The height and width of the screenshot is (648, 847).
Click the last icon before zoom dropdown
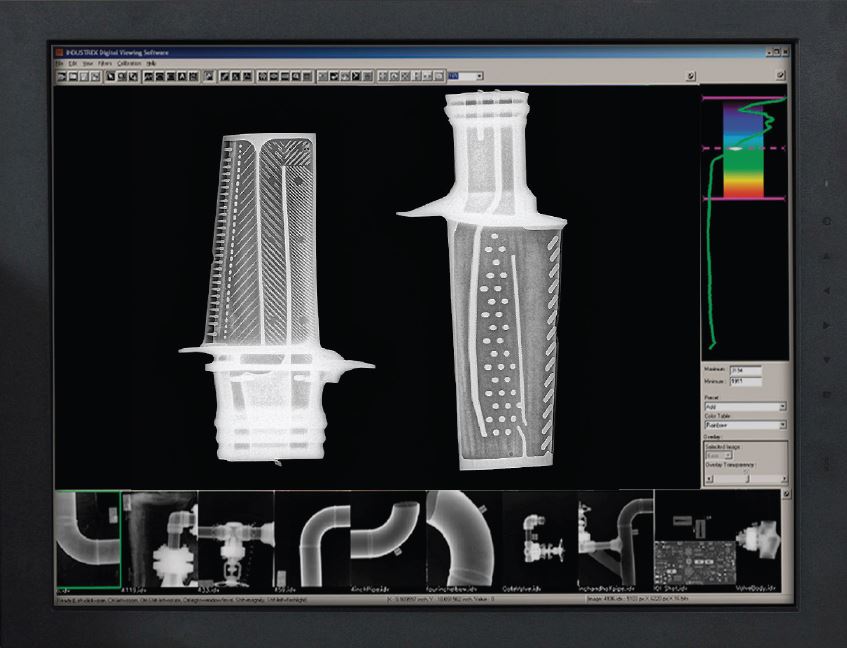[440, 76]
